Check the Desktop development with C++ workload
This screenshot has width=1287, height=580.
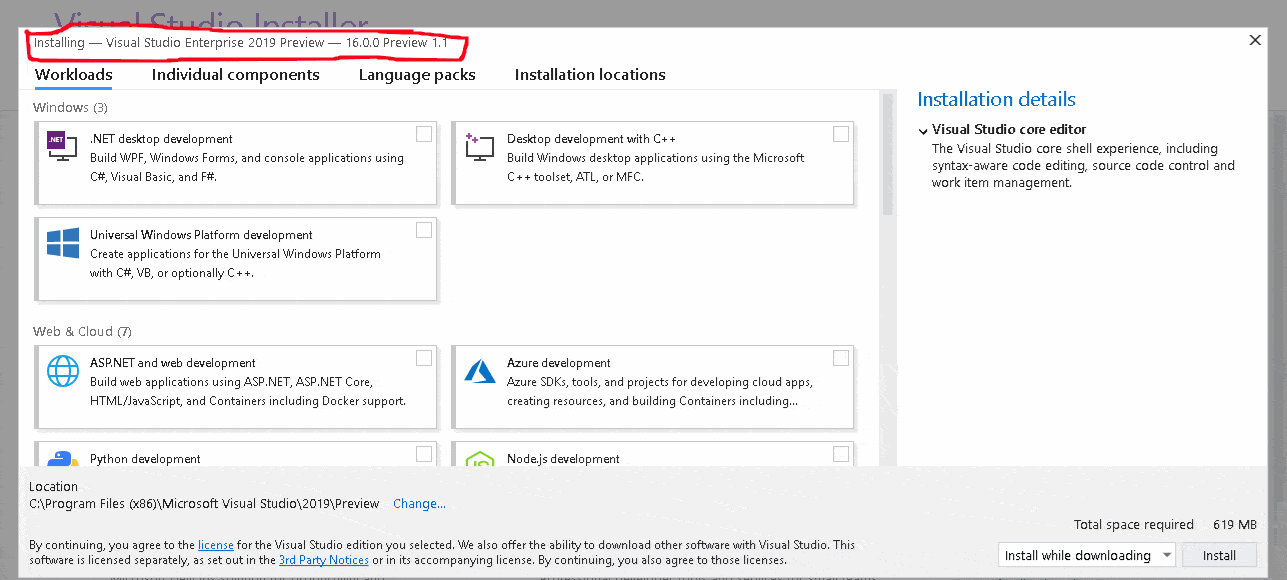841,134
